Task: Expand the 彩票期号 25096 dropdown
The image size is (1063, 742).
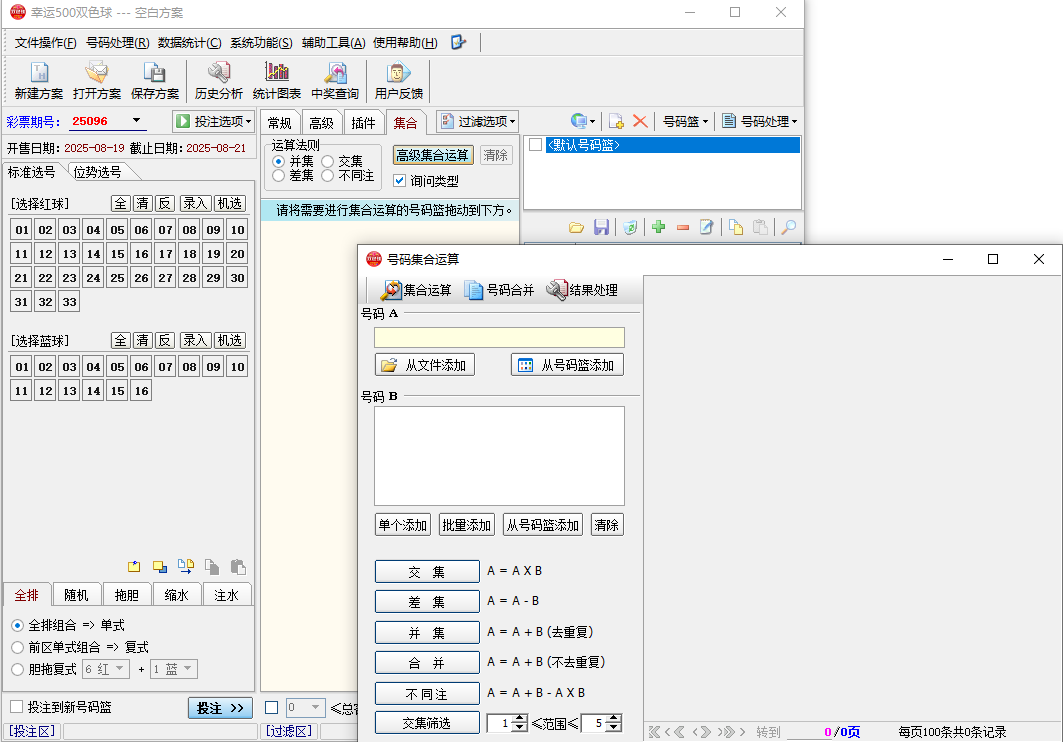Action: (136, 121)
